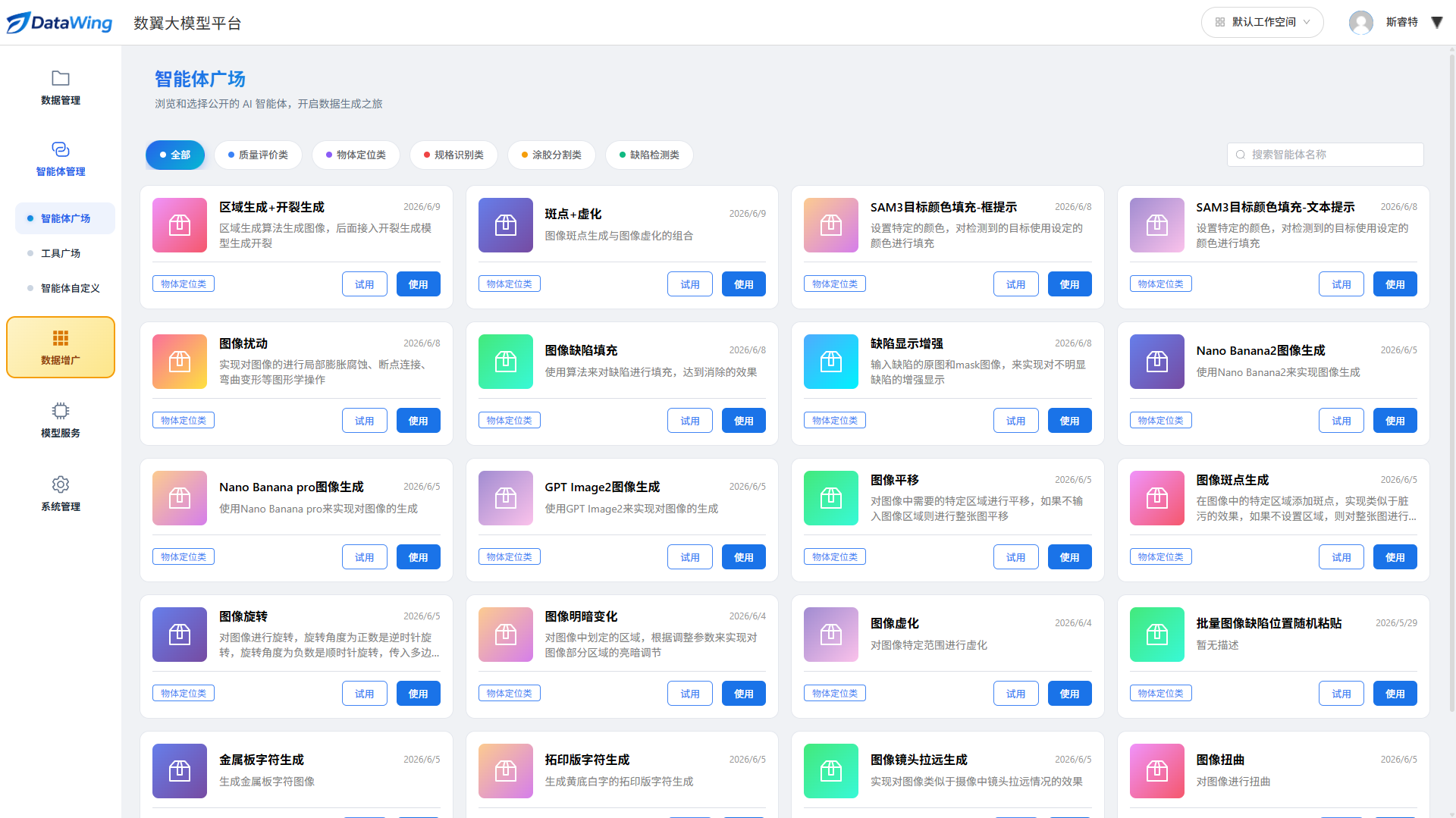Click 使用 on 图像扰动 card
Image resolution: width=1456 pixels, height=818 pixels.
point(419,421)
